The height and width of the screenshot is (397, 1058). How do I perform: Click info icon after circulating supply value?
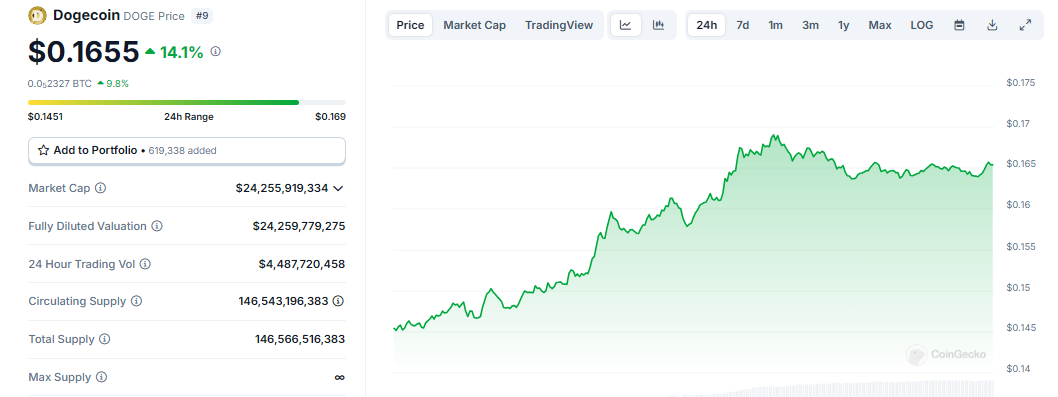tap(339, 301)
